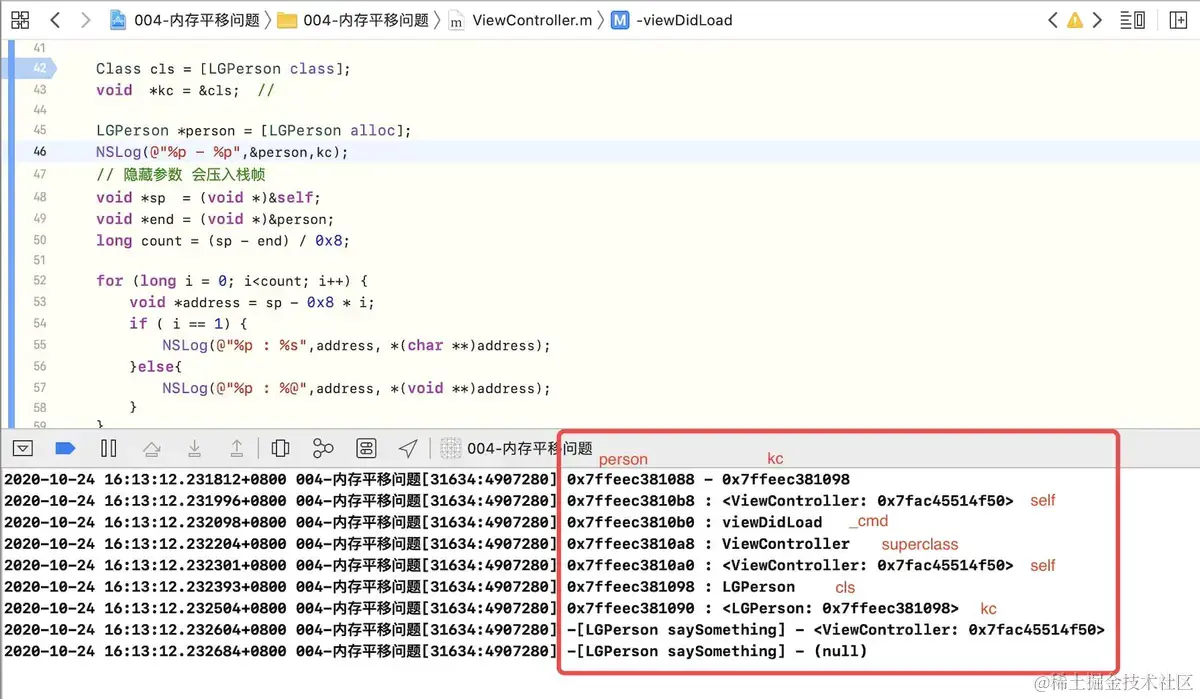Click console line '0x7ffeec3810b8 : <ViewController'

tap(790, 501)
